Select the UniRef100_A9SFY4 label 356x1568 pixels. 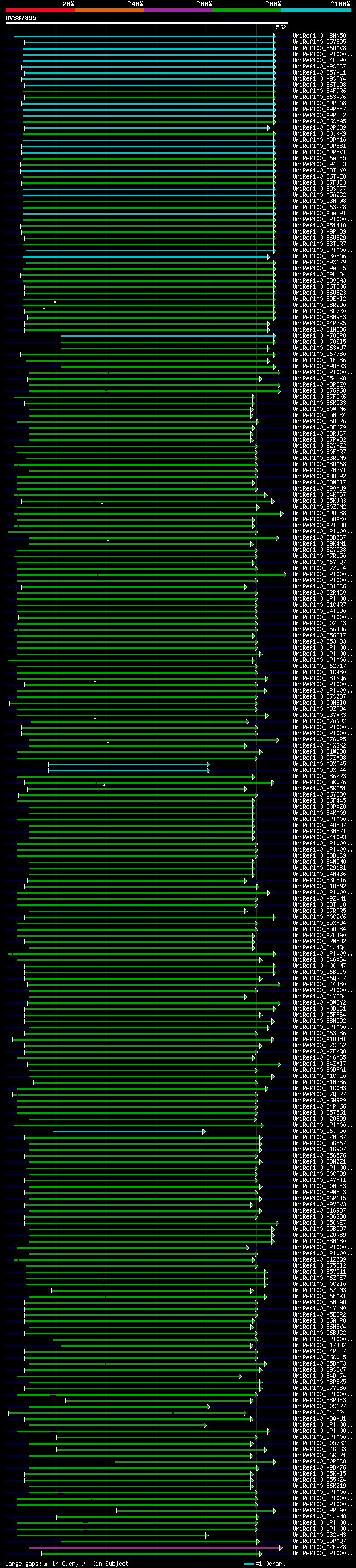[319, 78]
